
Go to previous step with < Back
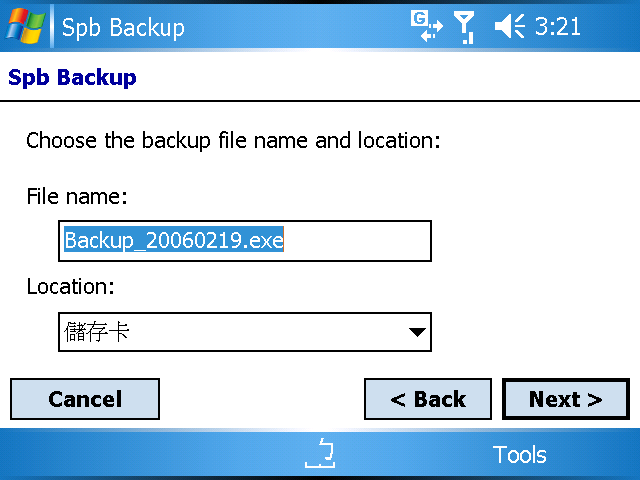coord(428,399)
